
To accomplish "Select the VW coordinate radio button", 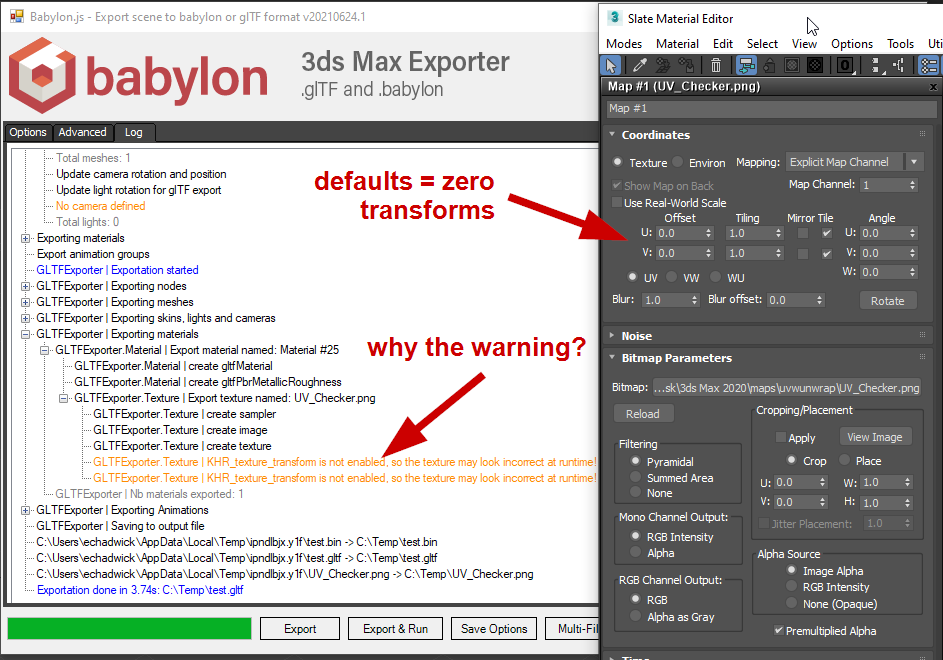I will [672, 277].
